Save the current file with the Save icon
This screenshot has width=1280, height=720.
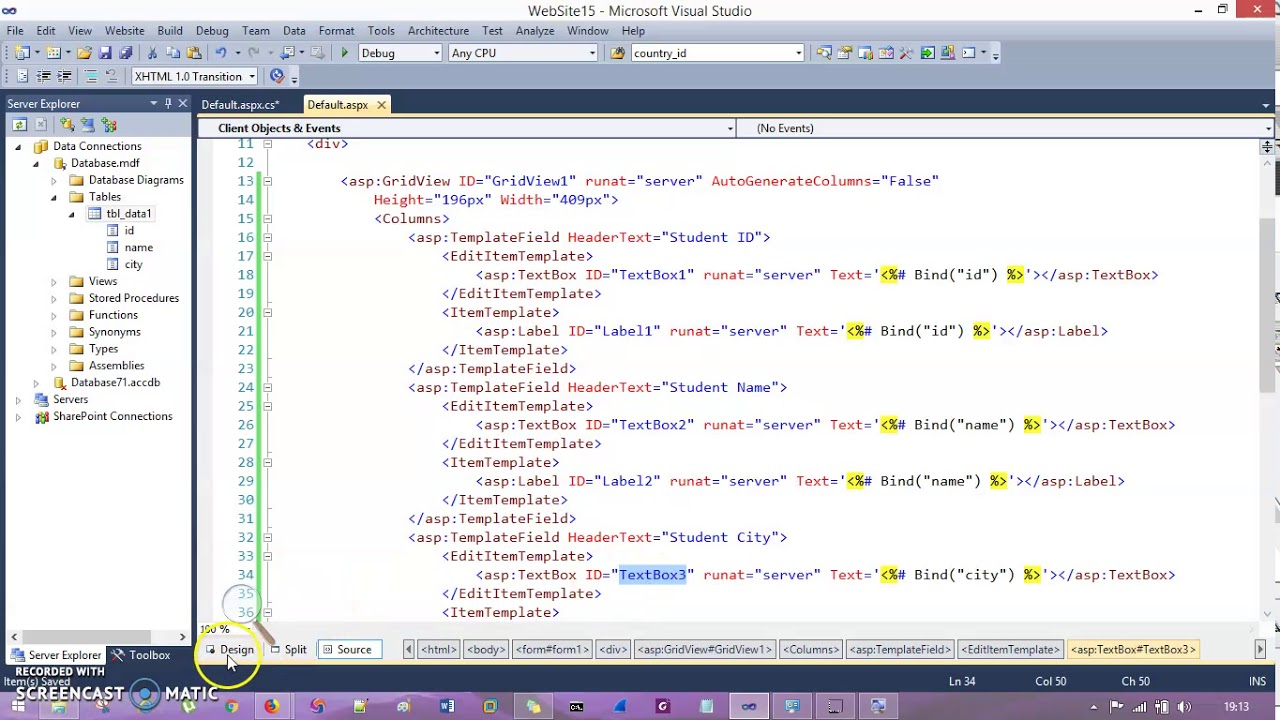click(x=105, y=53)
